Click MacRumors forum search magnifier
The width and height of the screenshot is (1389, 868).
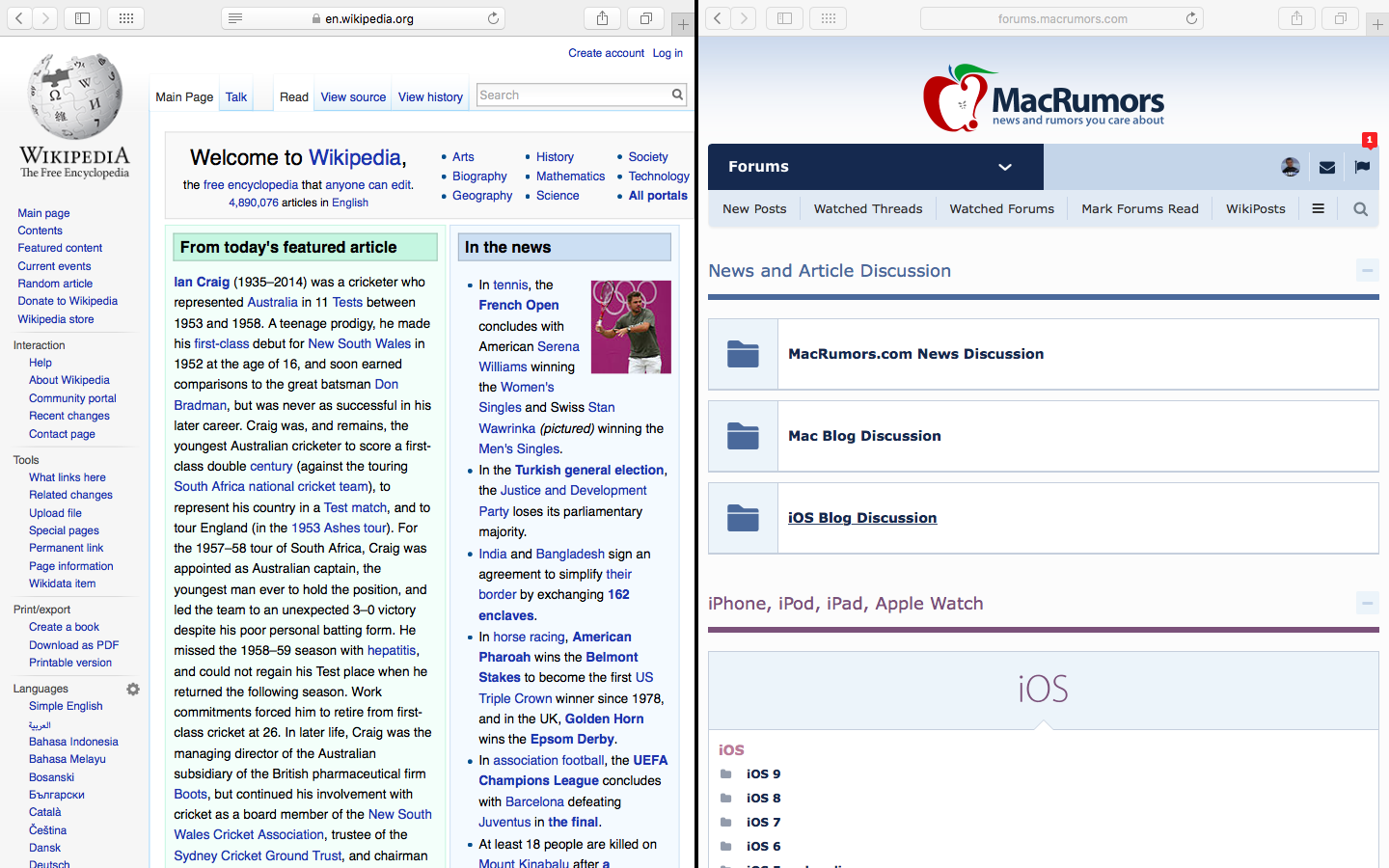(x=1360, y=208)
